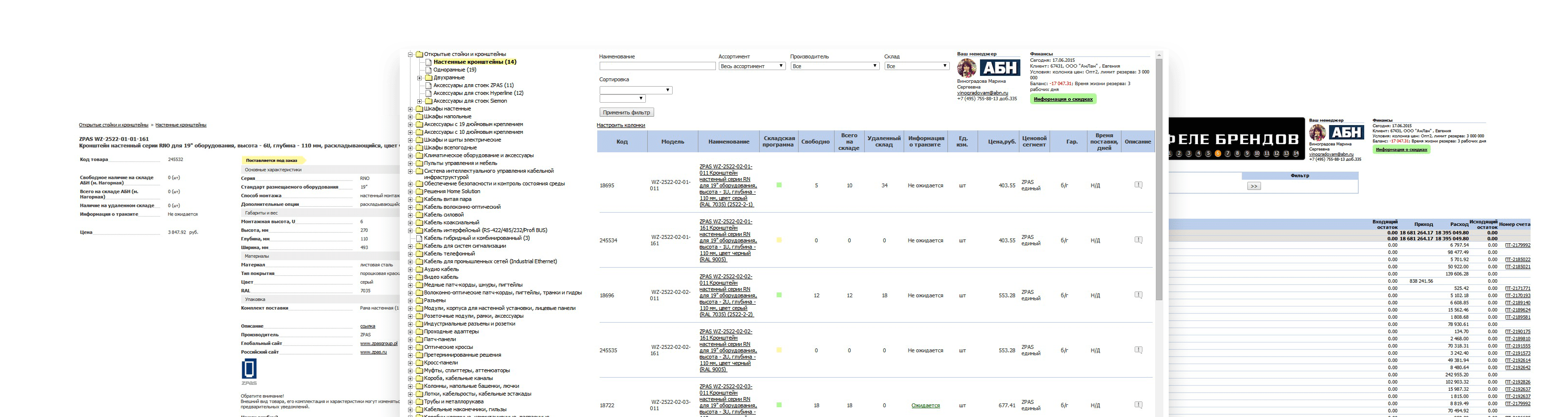Click the folder icon of Аудио кабель

419,269
